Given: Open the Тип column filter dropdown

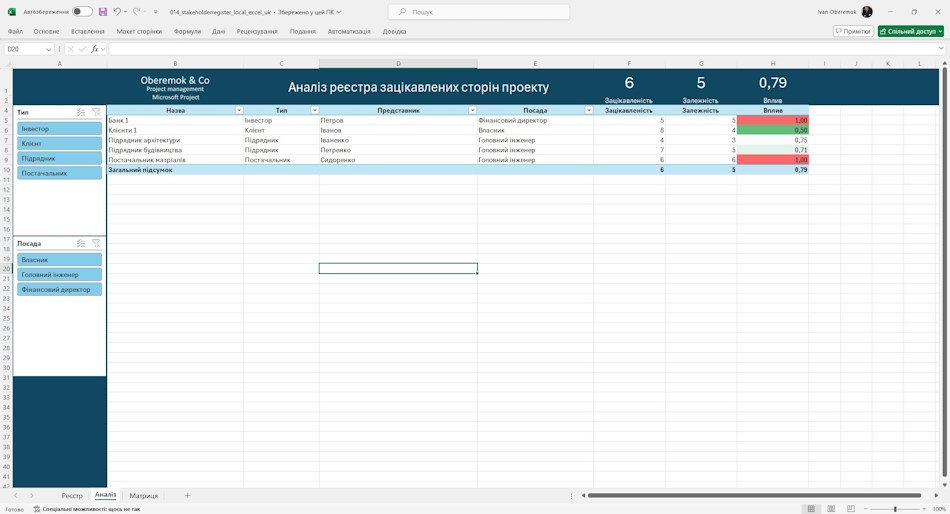Looking at the screenshot, I should coord(314,110).
